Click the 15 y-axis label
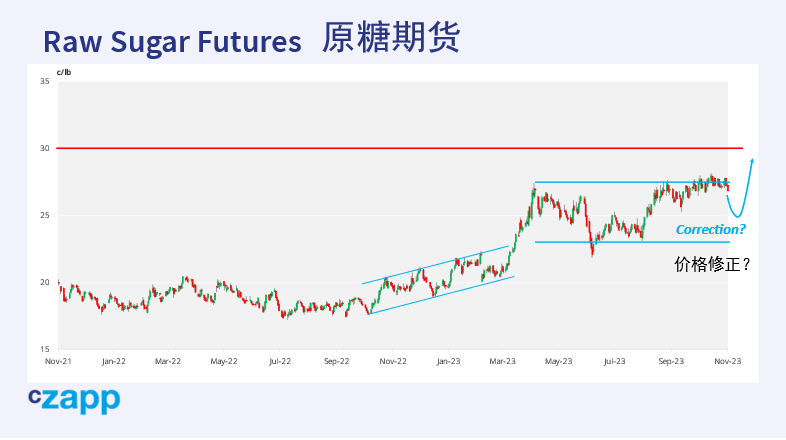Screen dimensions: 786x440 [x=45, y=349]
